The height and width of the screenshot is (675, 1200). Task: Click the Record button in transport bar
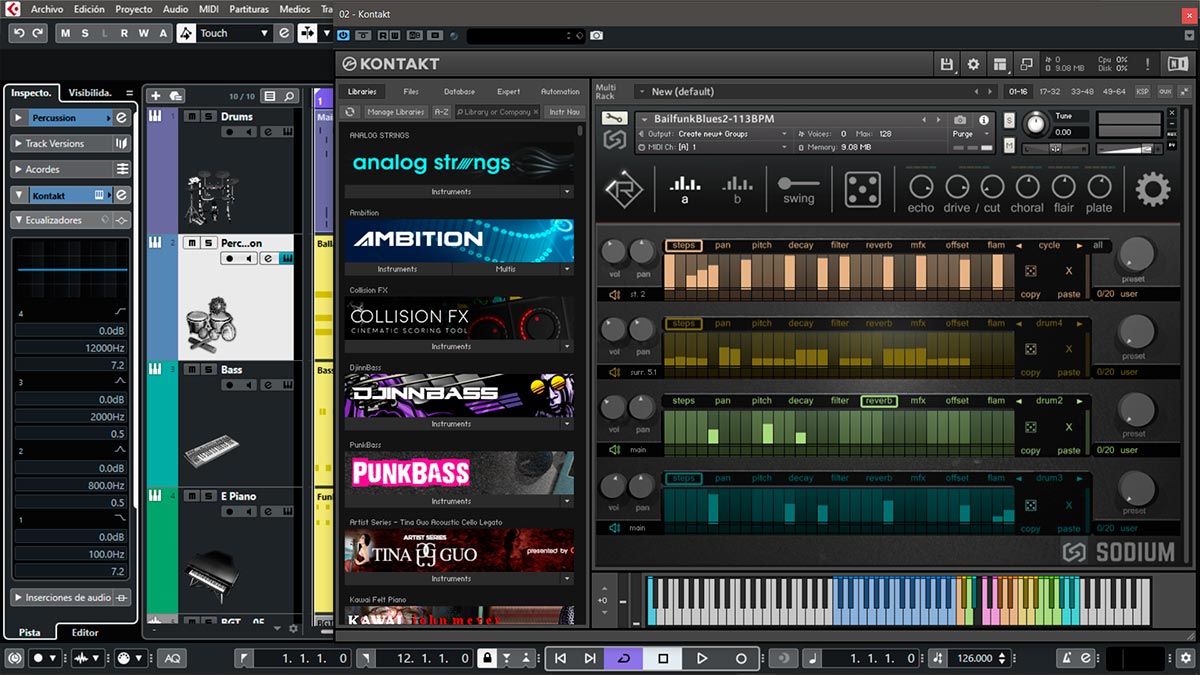point(741,658)
